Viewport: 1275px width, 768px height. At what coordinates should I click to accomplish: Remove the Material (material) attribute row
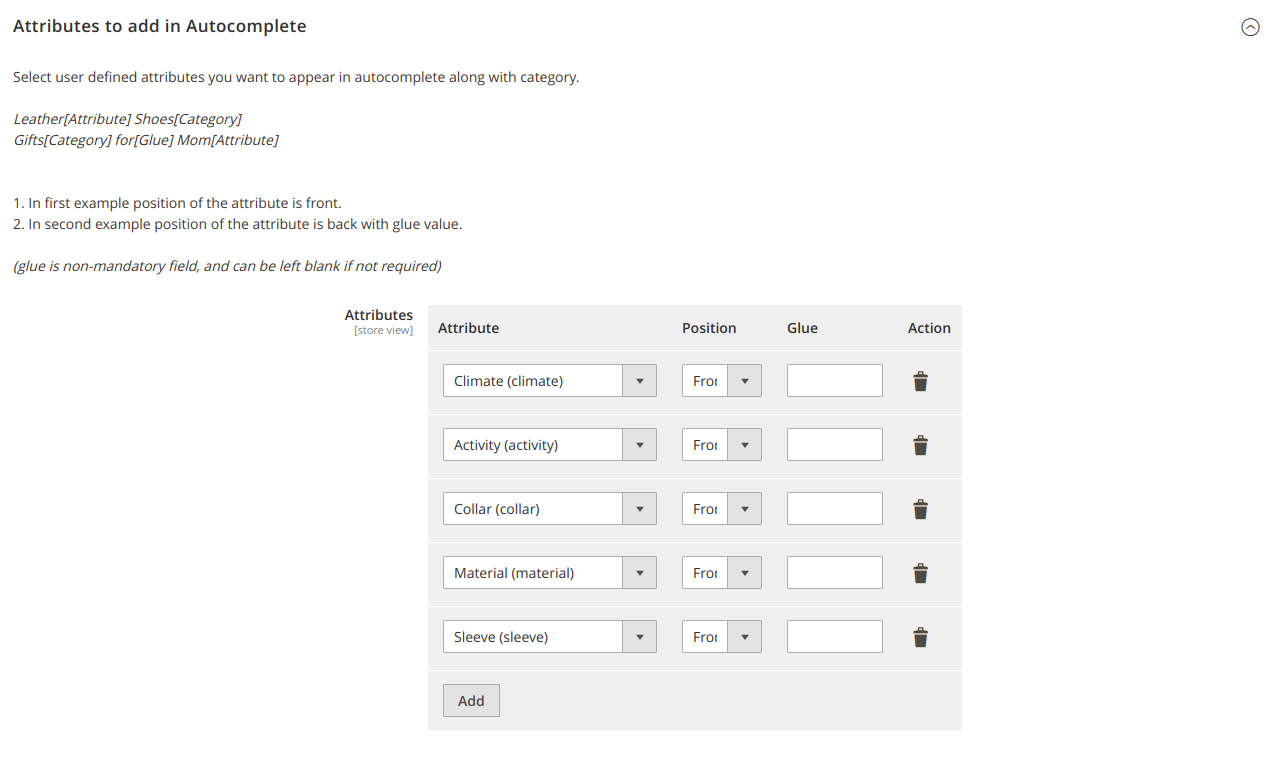[x=919, y=572]
